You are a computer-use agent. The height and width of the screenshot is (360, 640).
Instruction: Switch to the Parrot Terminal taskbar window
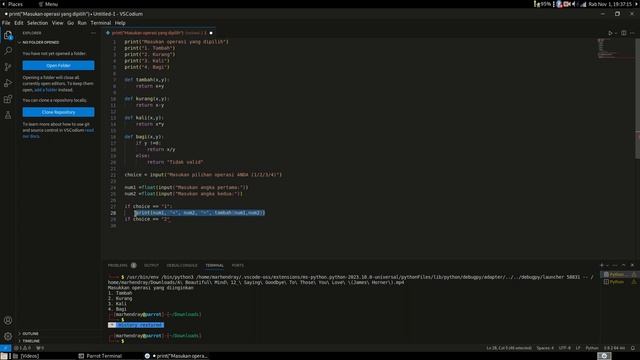tap(100, 356)
